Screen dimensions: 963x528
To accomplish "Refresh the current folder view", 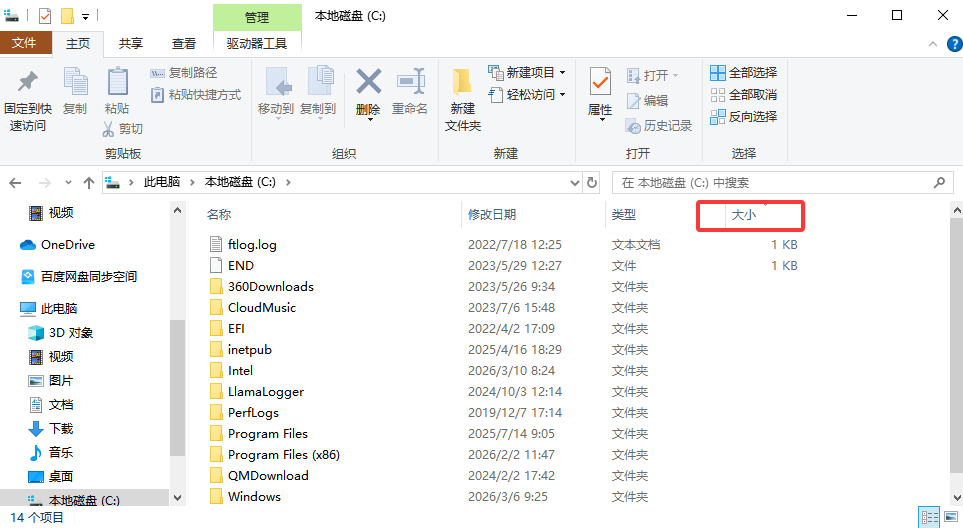I will tap(591, 182).
